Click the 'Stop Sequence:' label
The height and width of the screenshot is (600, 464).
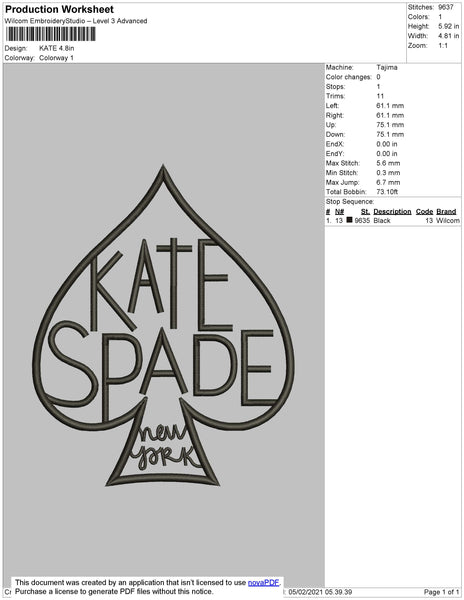(350, 202)
